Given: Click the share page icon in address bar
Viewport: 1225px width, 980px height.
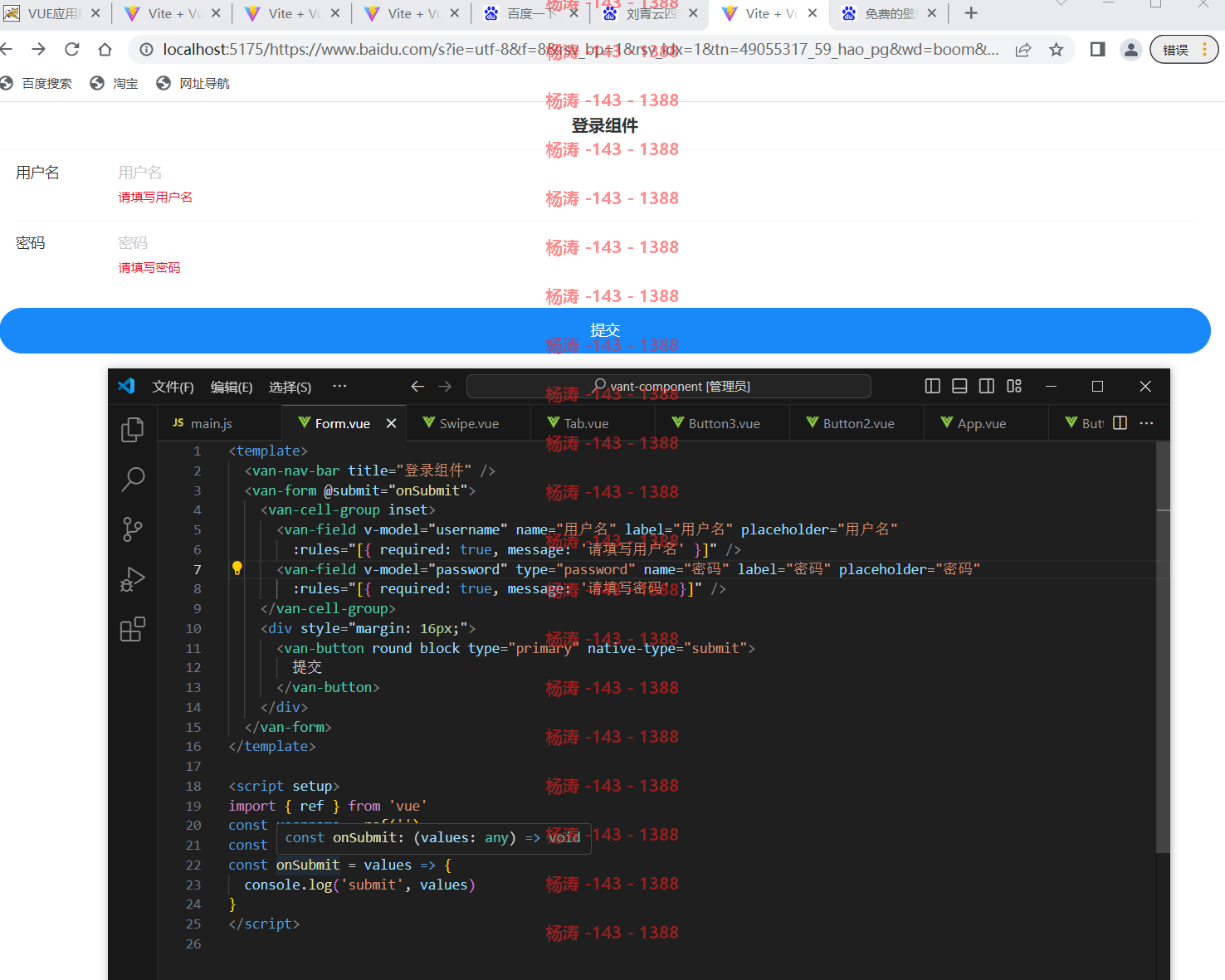Looking at the screenshot, I should click(1023, 50).
